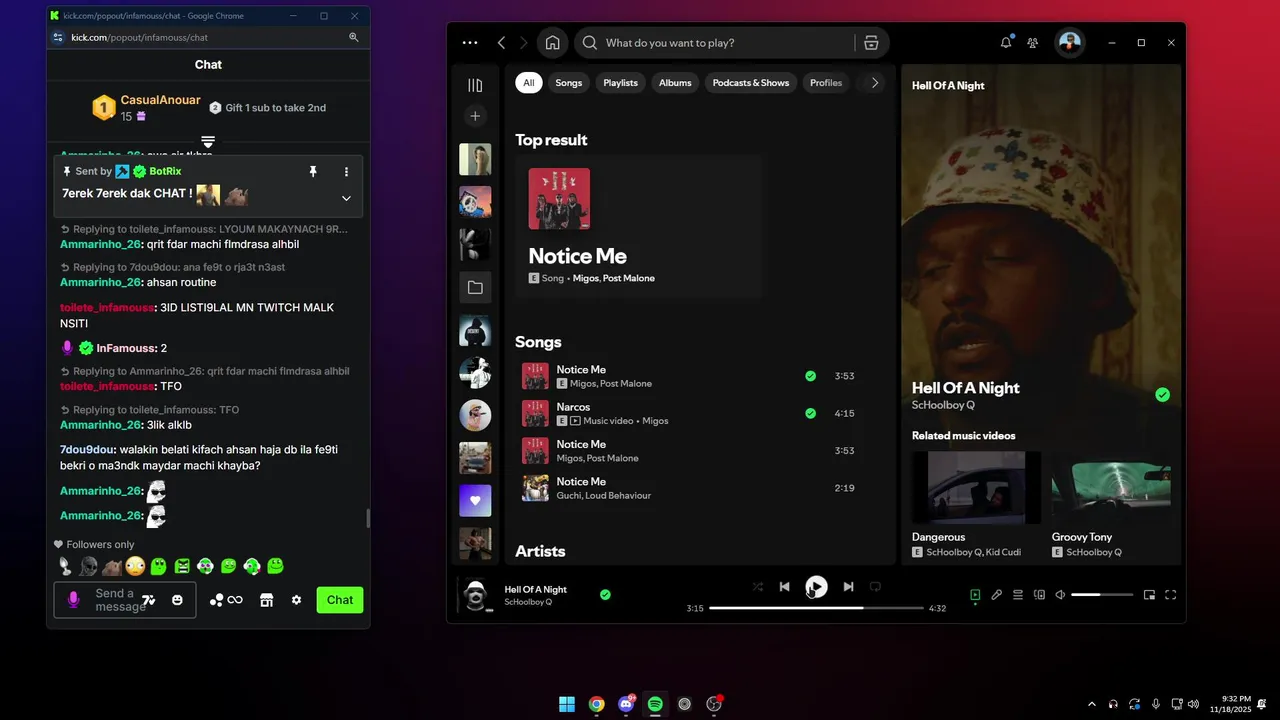The height and width of the screenshot is (720, 1280).
Task: Select the Albums filter chip
Action: pos(675,83)
